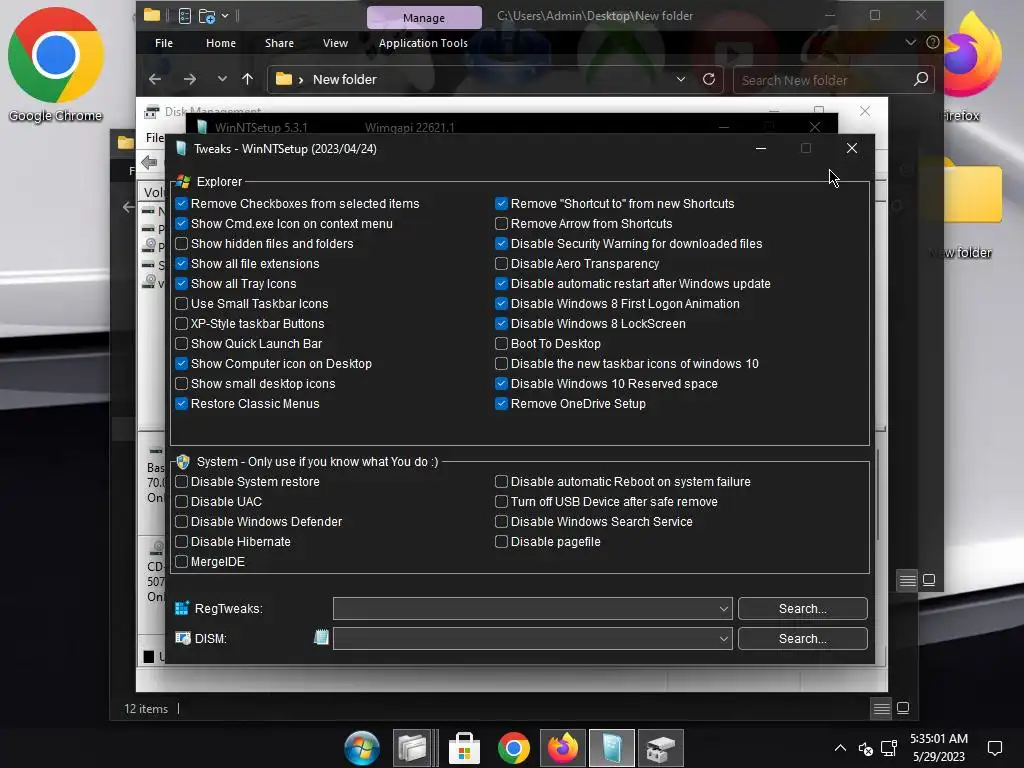Select New folder on desktop
This screenshot has height=768, width=1024.
[x=968, y=210]
